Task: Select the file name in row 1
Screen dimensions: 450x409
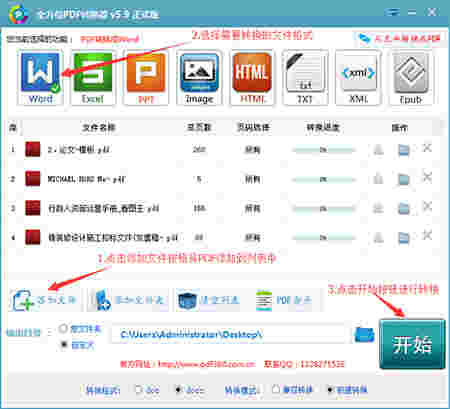Action: point(79,150)
